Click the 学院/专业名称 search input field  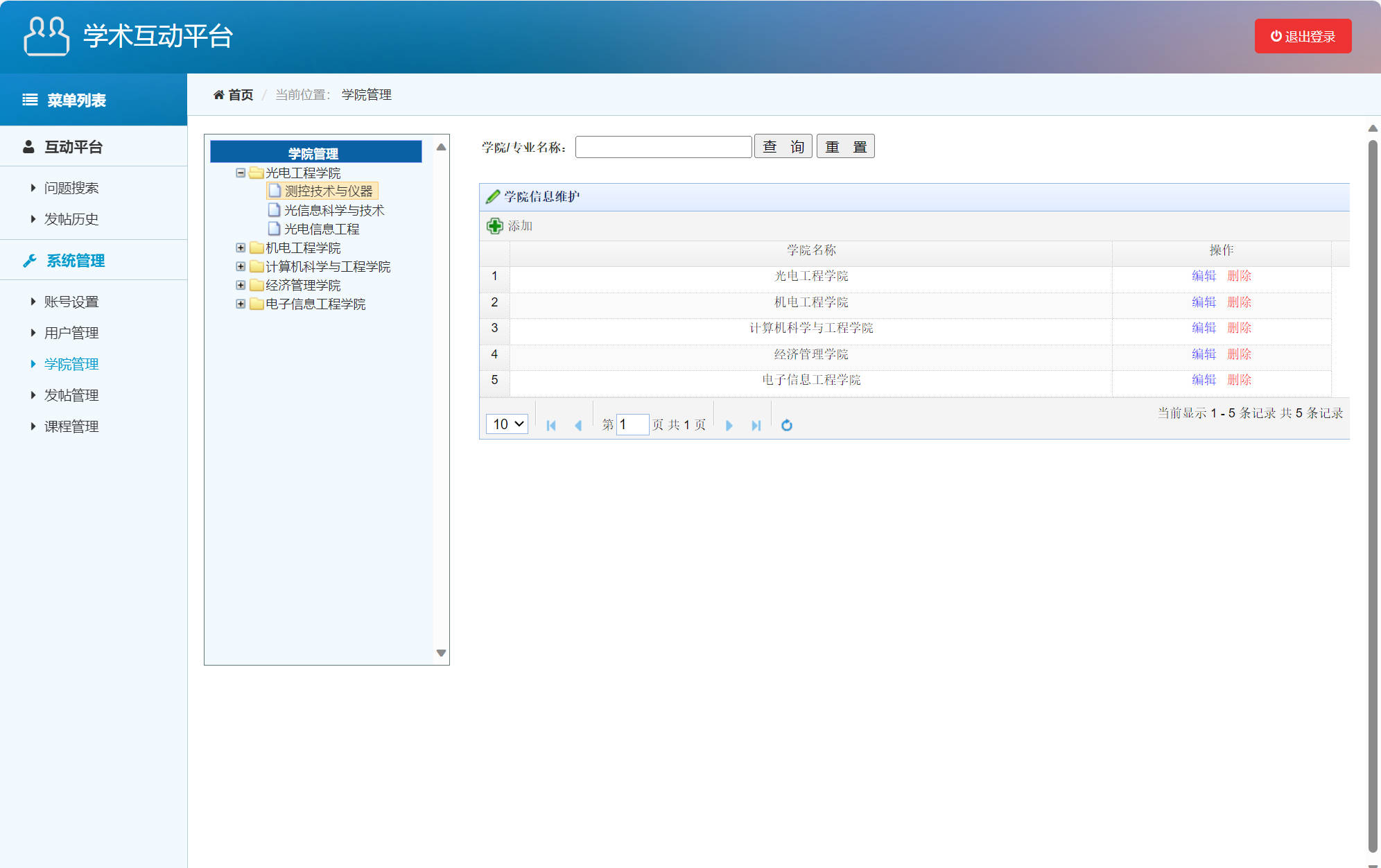[x=663, y=147]
